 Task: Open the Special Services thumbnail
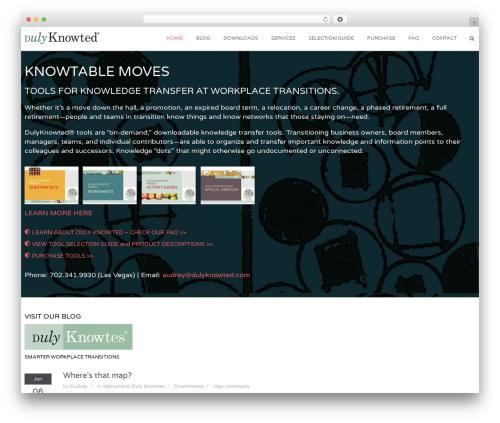(228, 185)
